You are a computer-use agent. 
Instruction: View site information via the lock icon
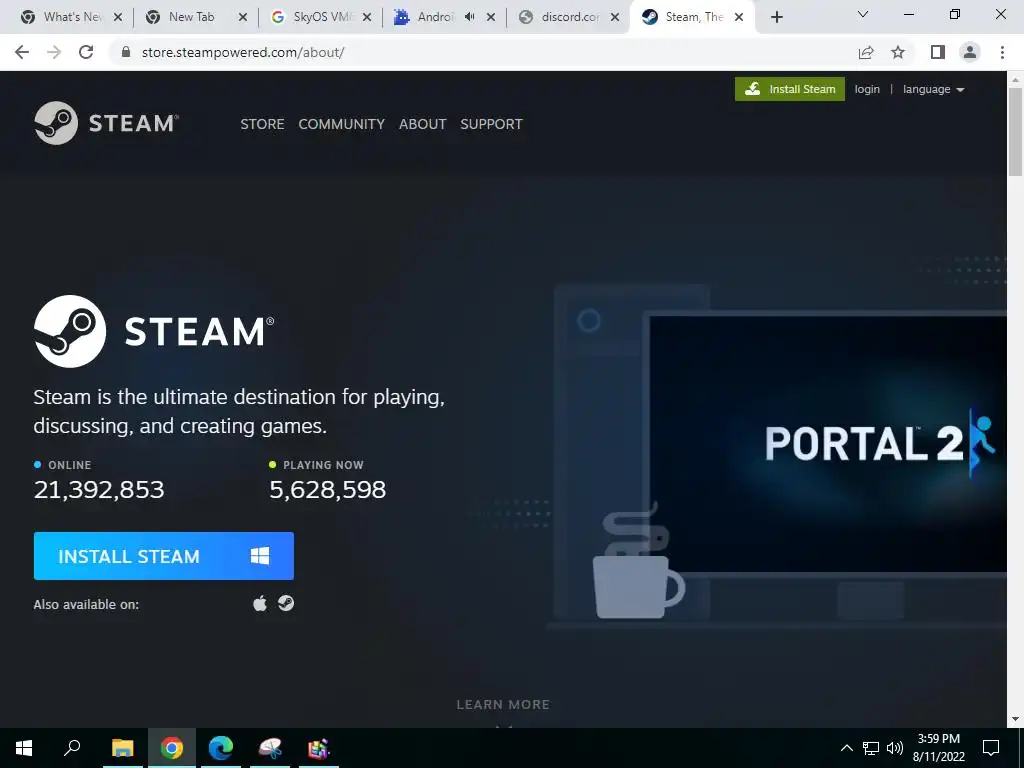click(x=126, y=52)
